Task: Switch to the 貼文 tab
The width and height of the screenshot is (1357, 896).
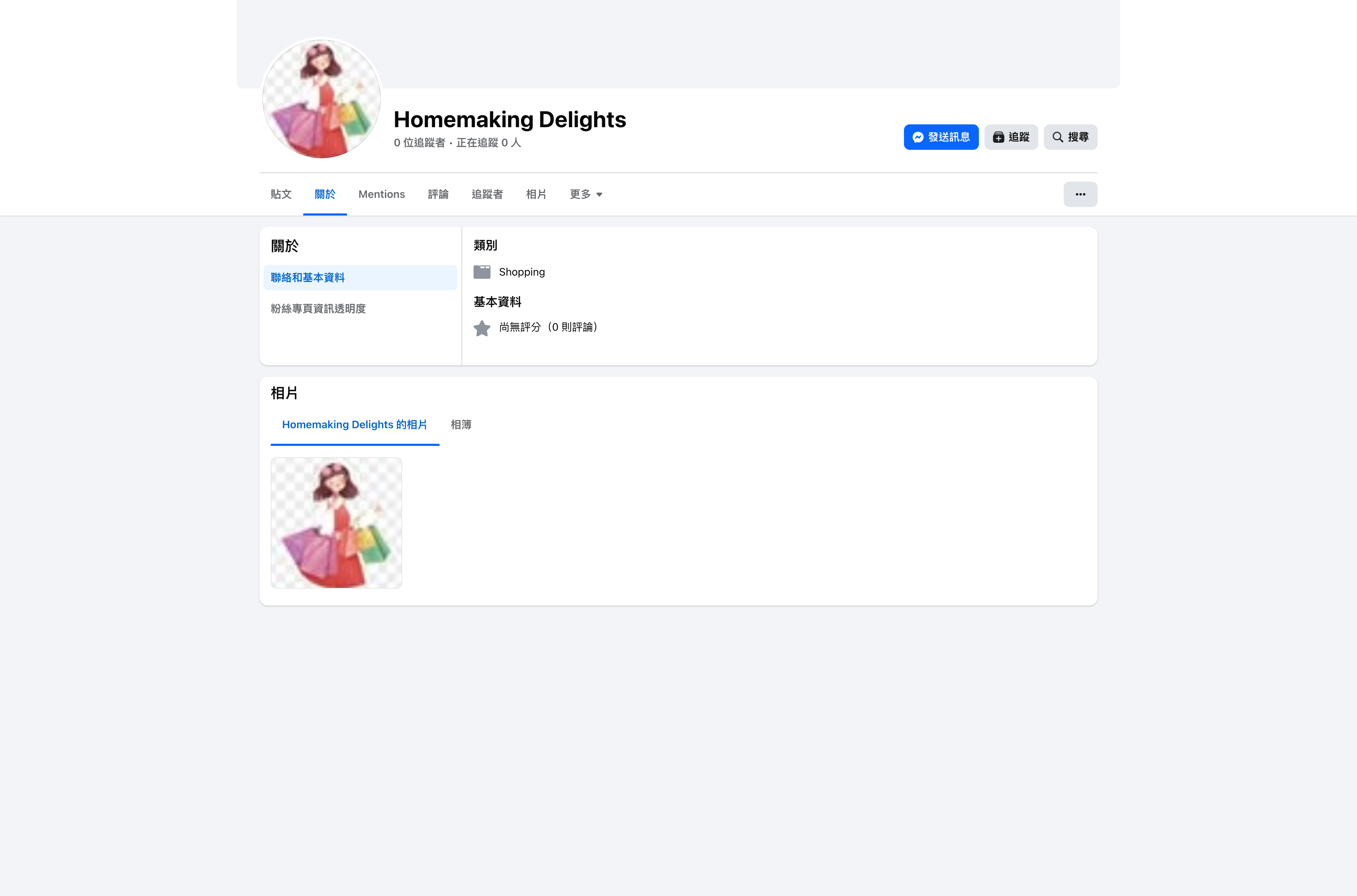Action: [281, 194]
